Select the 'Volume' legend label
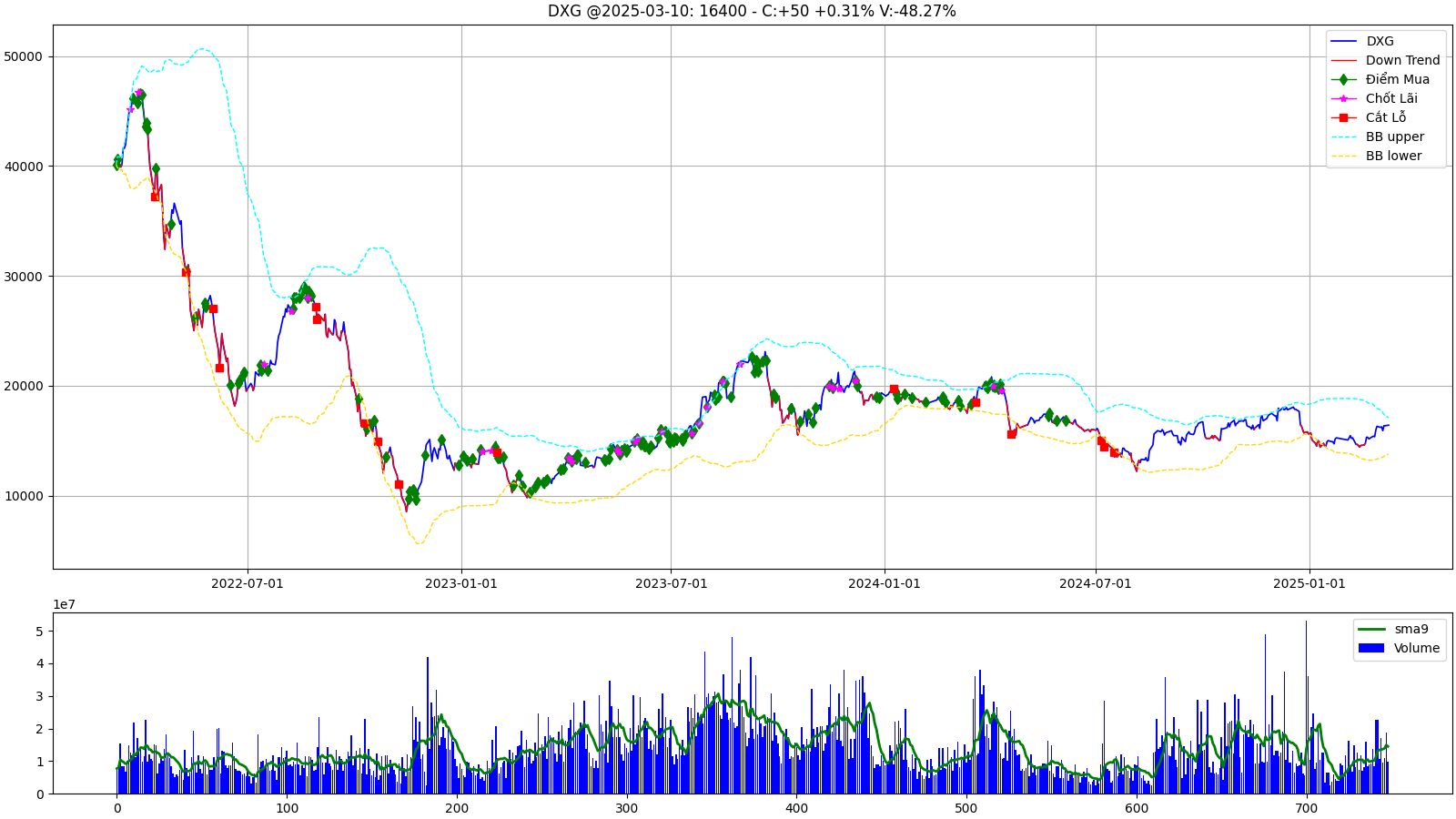 point(1417,648)
